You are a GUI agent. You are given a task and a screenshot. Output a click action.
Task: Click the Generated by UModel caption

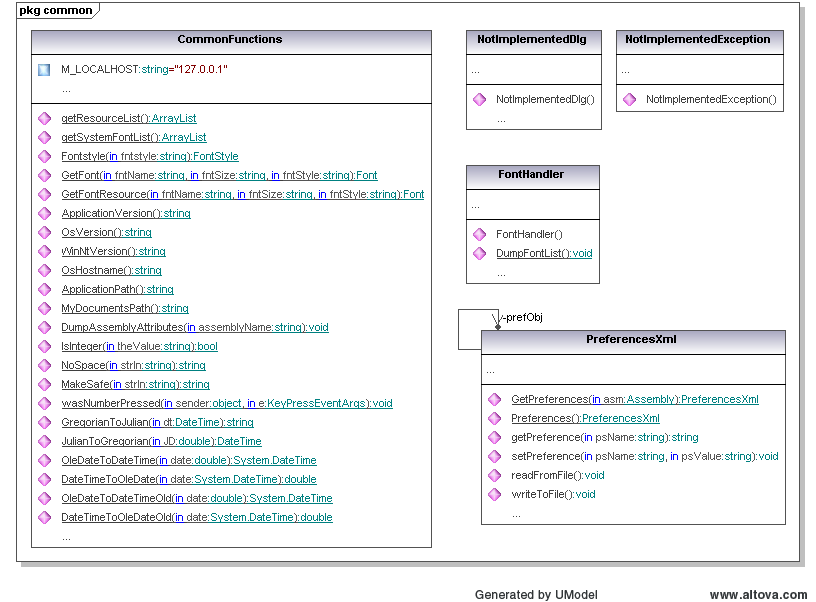click(536, 595)
